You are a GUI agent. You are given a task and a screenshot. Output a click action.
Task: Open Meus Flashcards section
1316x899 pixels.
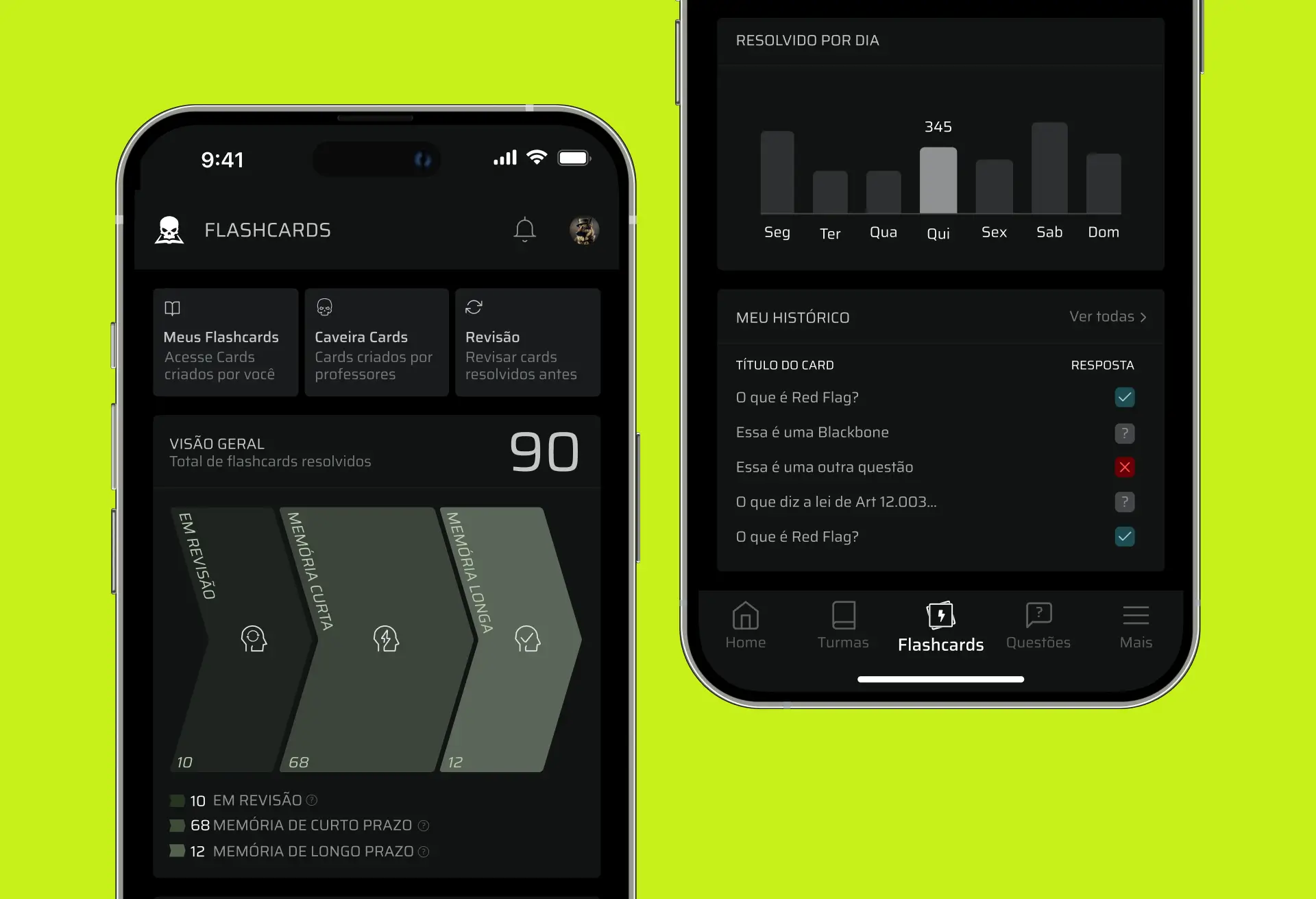click(225, 340)
